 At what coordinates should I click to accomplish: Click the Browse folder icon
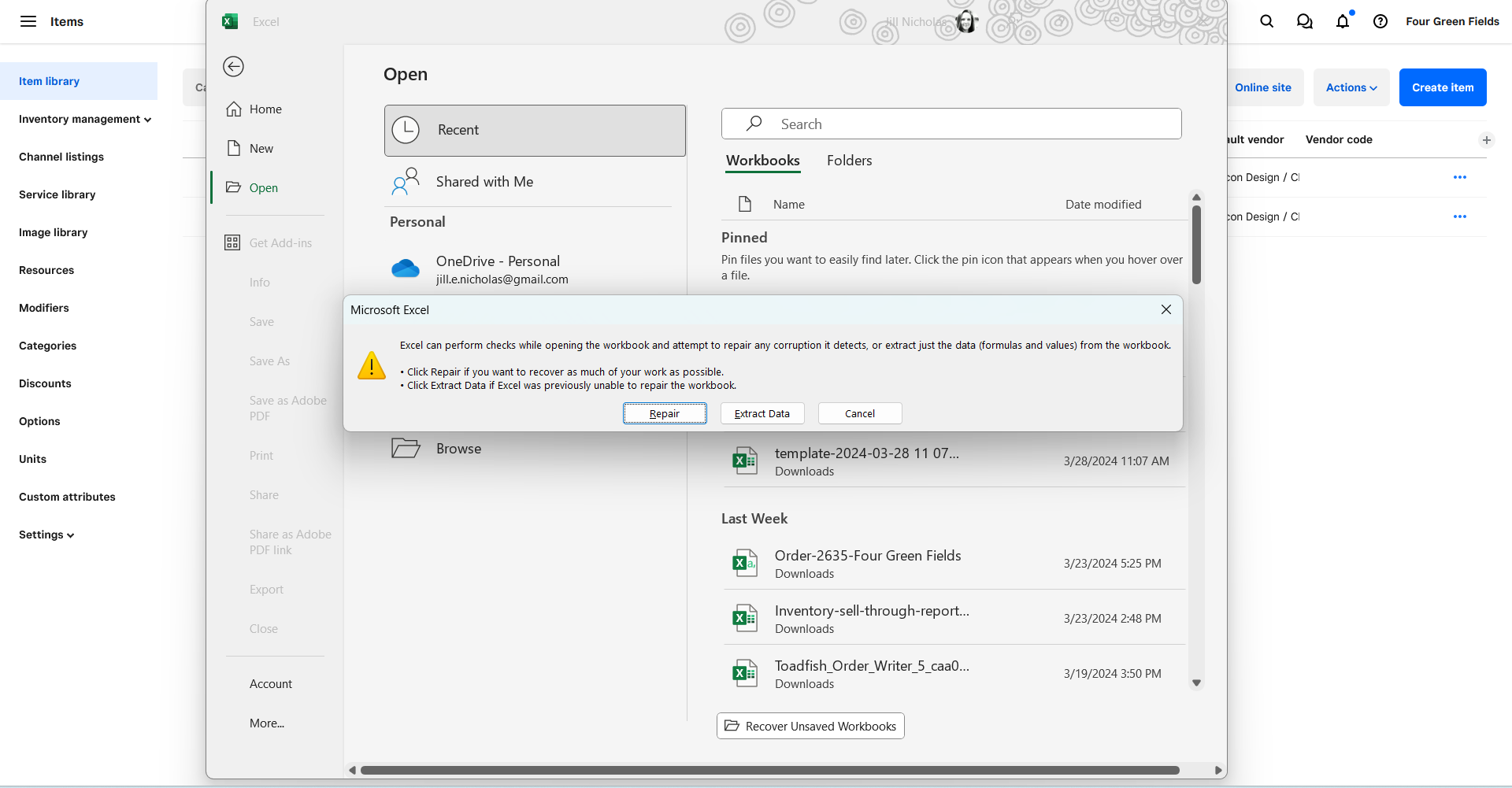pos(406,448)
